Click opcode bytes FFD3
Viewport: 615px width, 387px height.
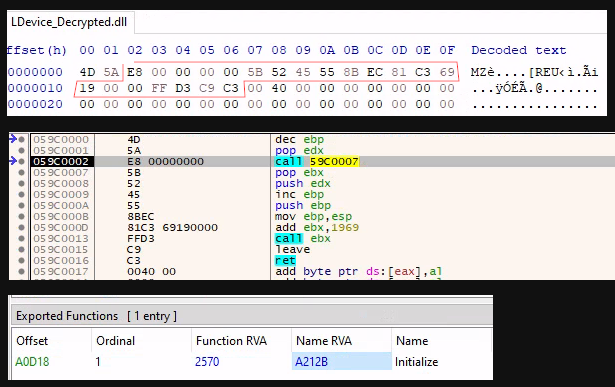(141, 238)
